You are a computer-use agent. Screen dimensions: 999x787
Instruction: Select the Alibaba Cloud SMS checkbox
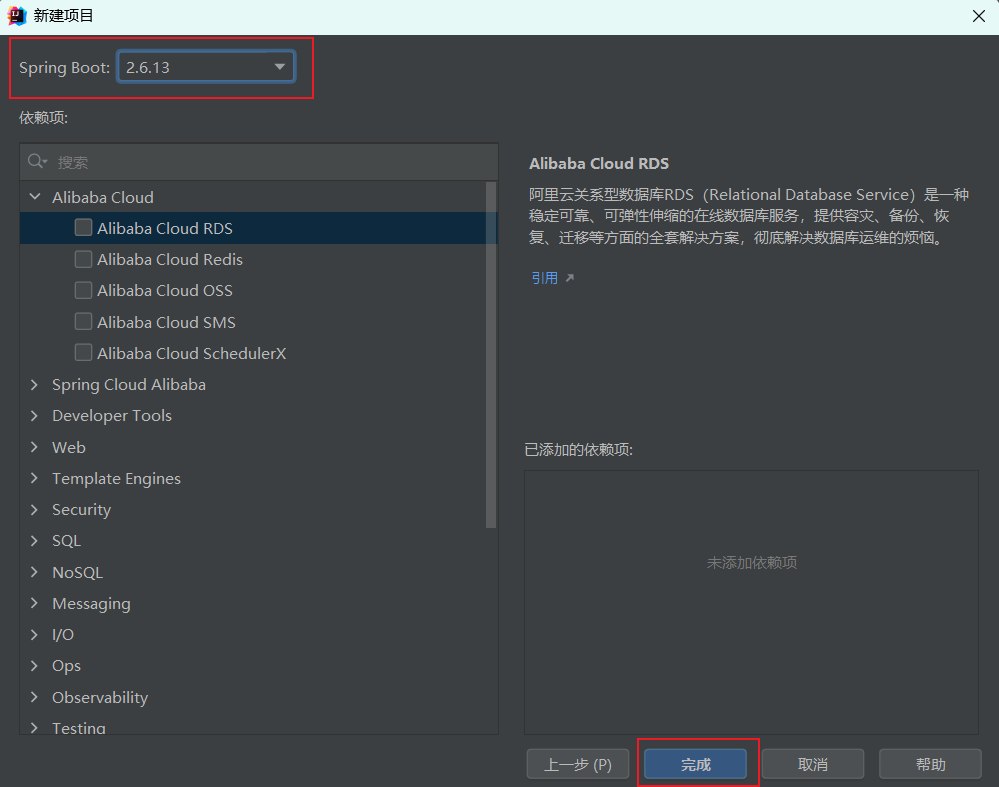83,321
